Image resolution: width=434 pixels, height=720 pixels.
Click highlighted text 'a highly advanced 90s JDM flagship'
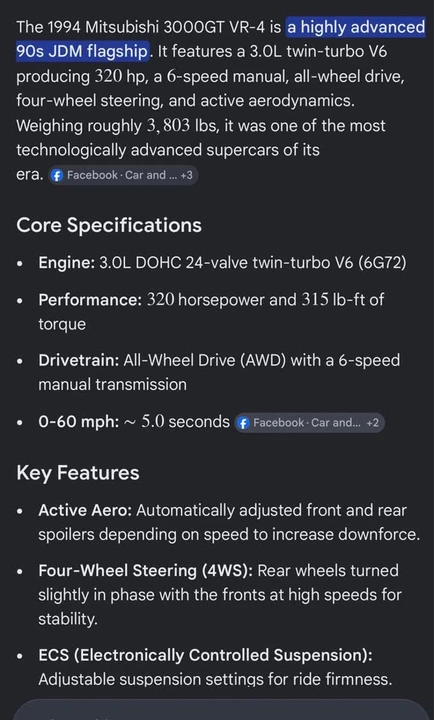coord(220,39)
